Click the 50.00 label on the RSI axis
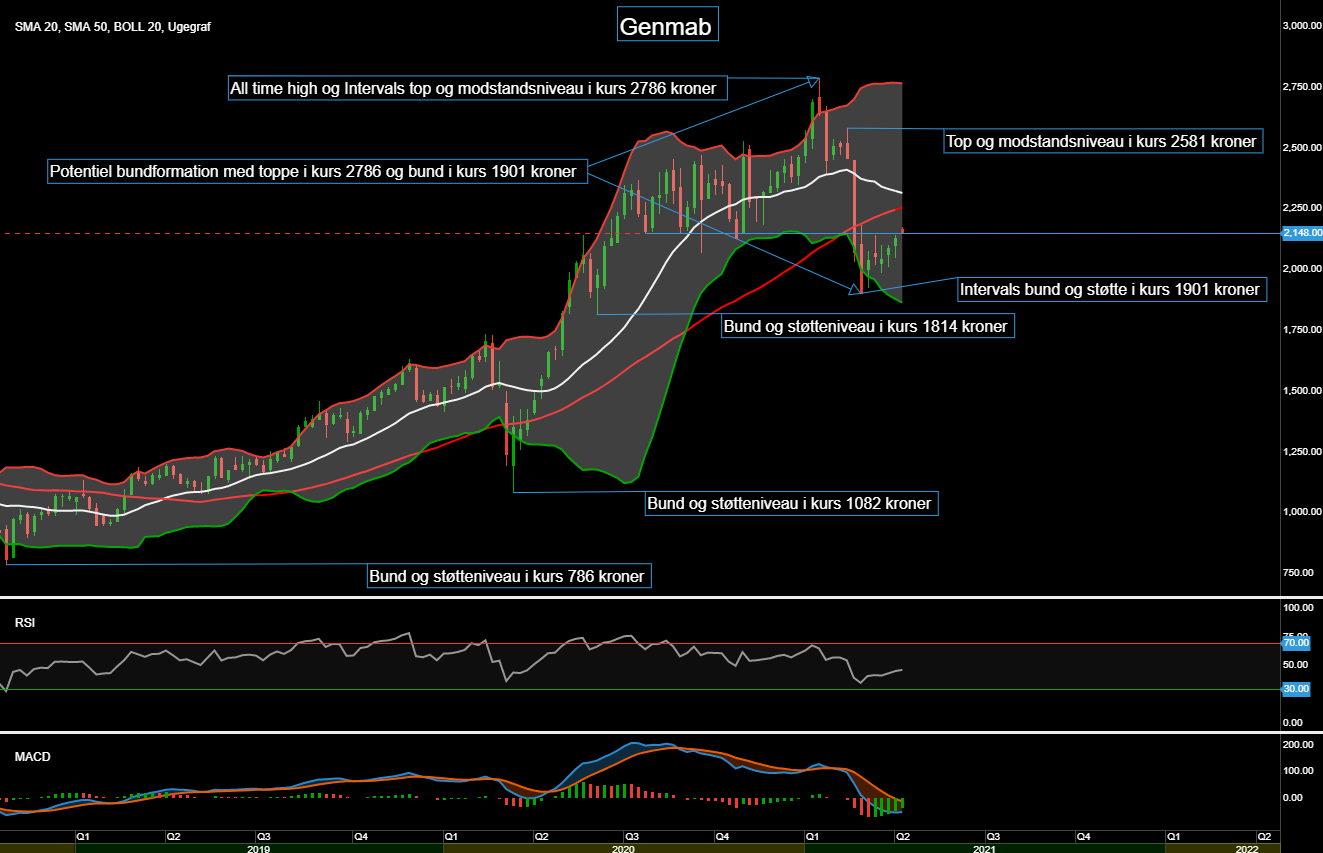1323x853 pixels. (1297, 665)
